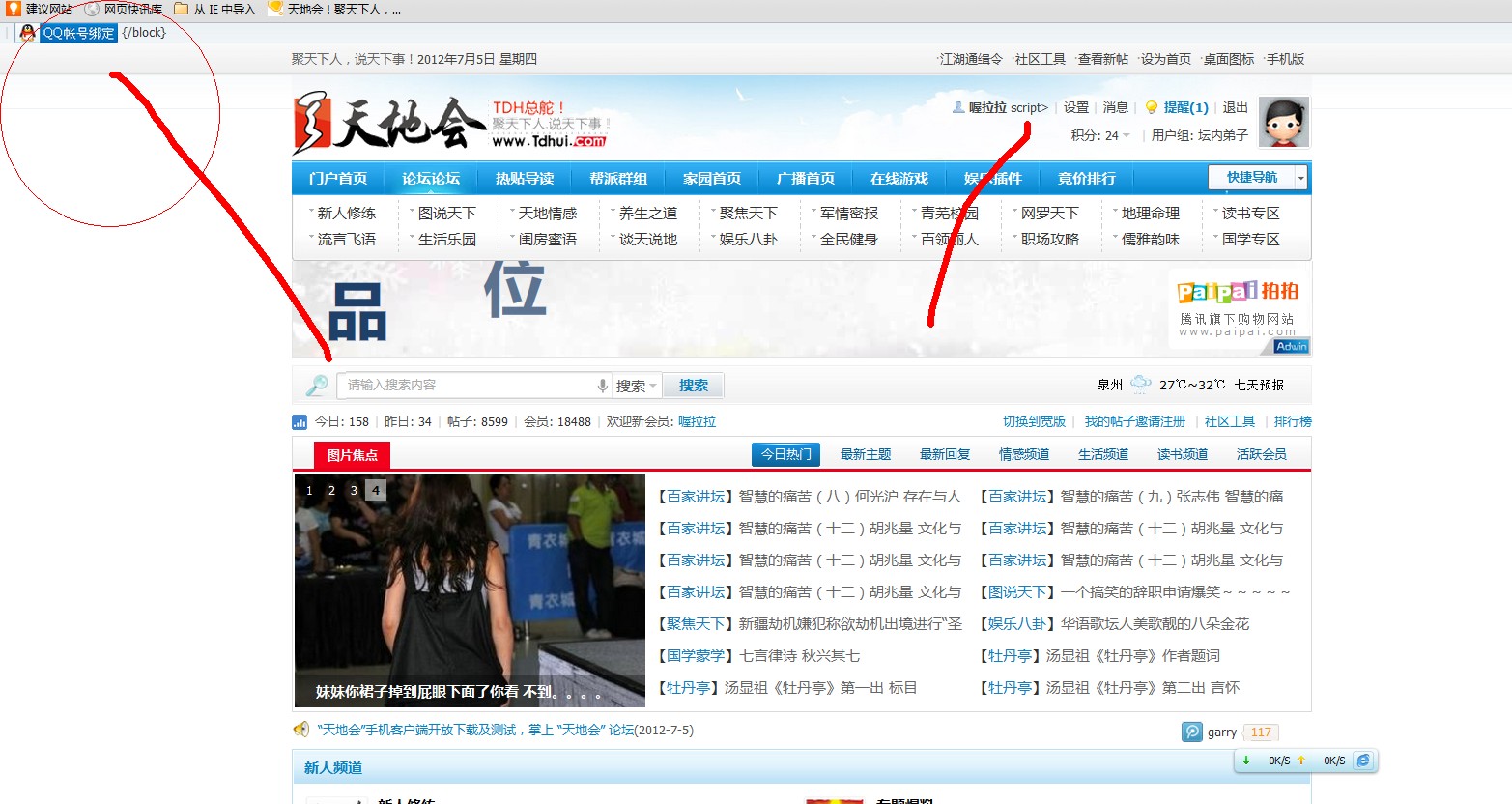The width and height of the screenshot is (1512, 804).
Task: Click the 天地会 site logo
Action: (389, 123)
